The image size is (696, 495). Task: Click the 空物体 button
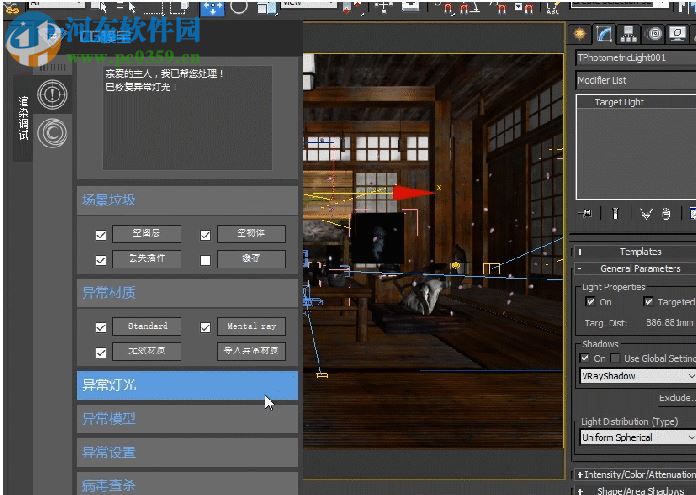[x=251, y=234]
